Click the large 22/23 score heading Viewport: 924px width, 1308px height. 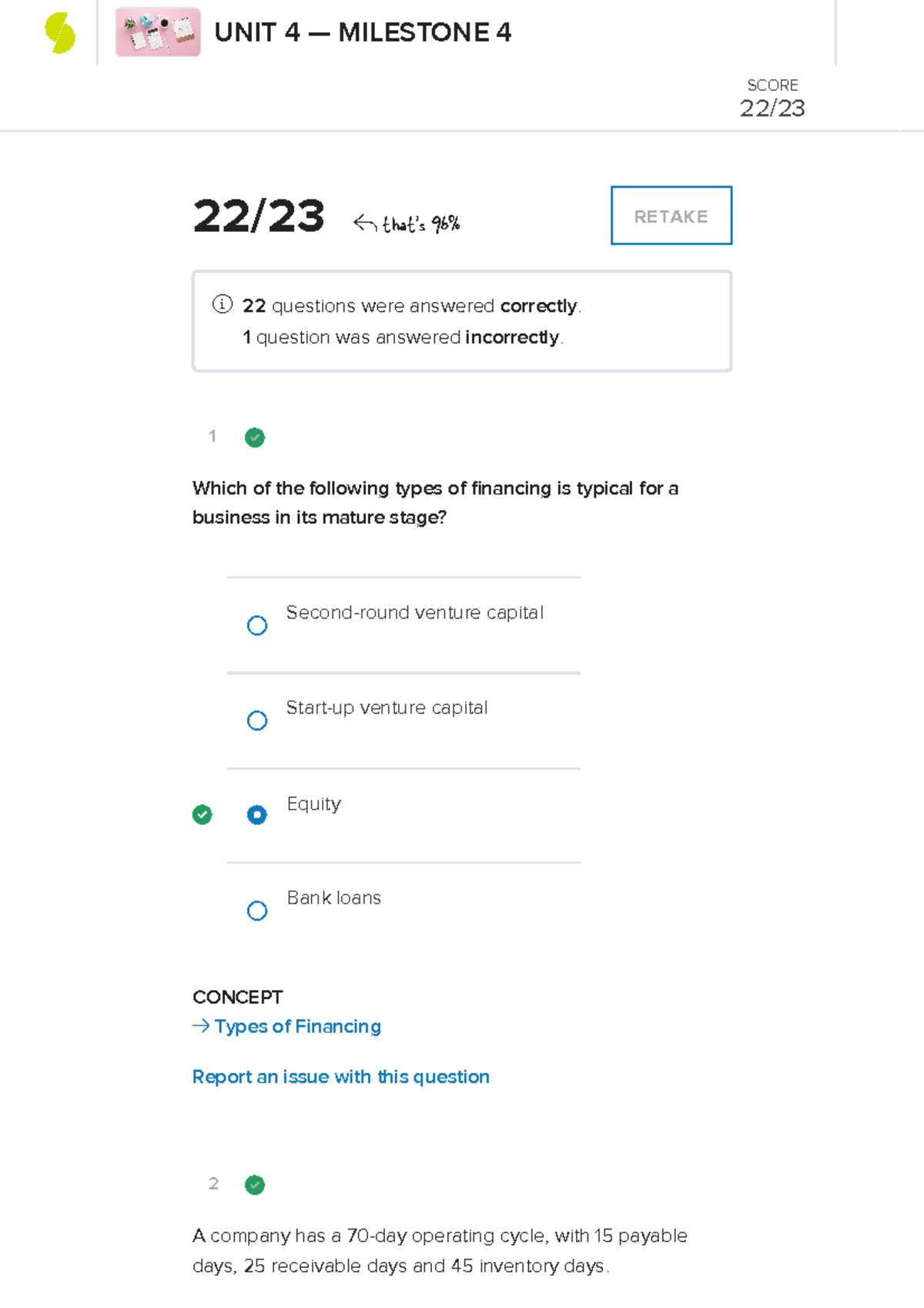259,216
